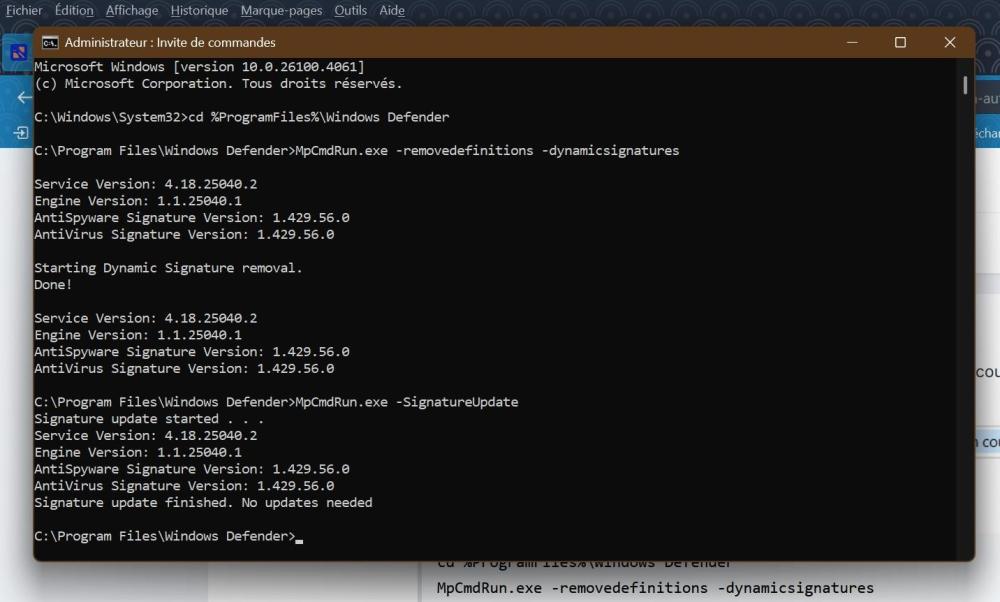
Task: Click the sign-in arrow icon on the left edge
Action: (x=20, y=132)
